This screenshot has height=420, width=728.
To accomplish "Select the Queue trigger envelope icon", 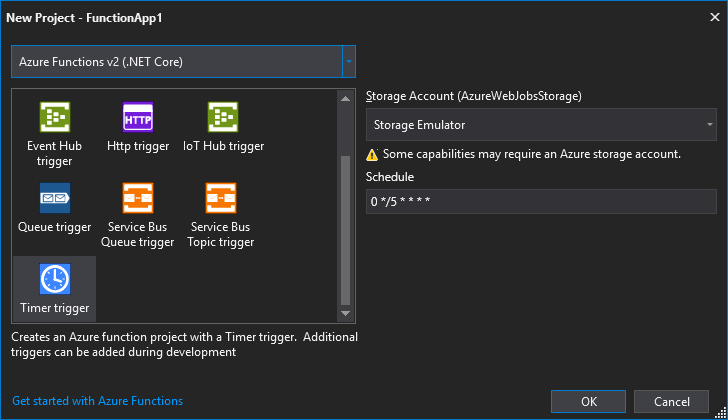I will pos(55,198).
